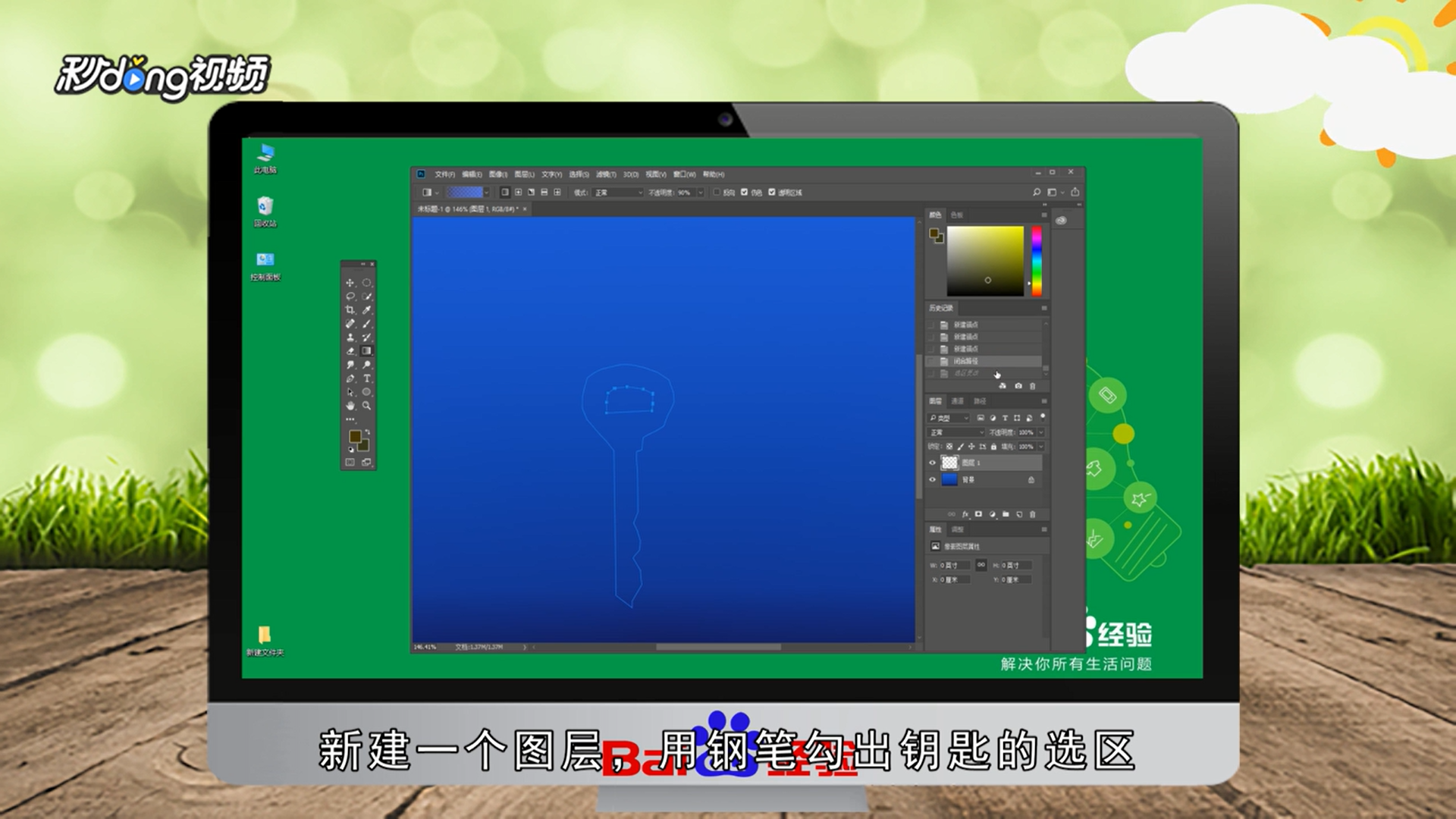Screen dimensions: 1456x819
Task: Uncheck the 仿色 checkbox
Action: pos(744,193)
